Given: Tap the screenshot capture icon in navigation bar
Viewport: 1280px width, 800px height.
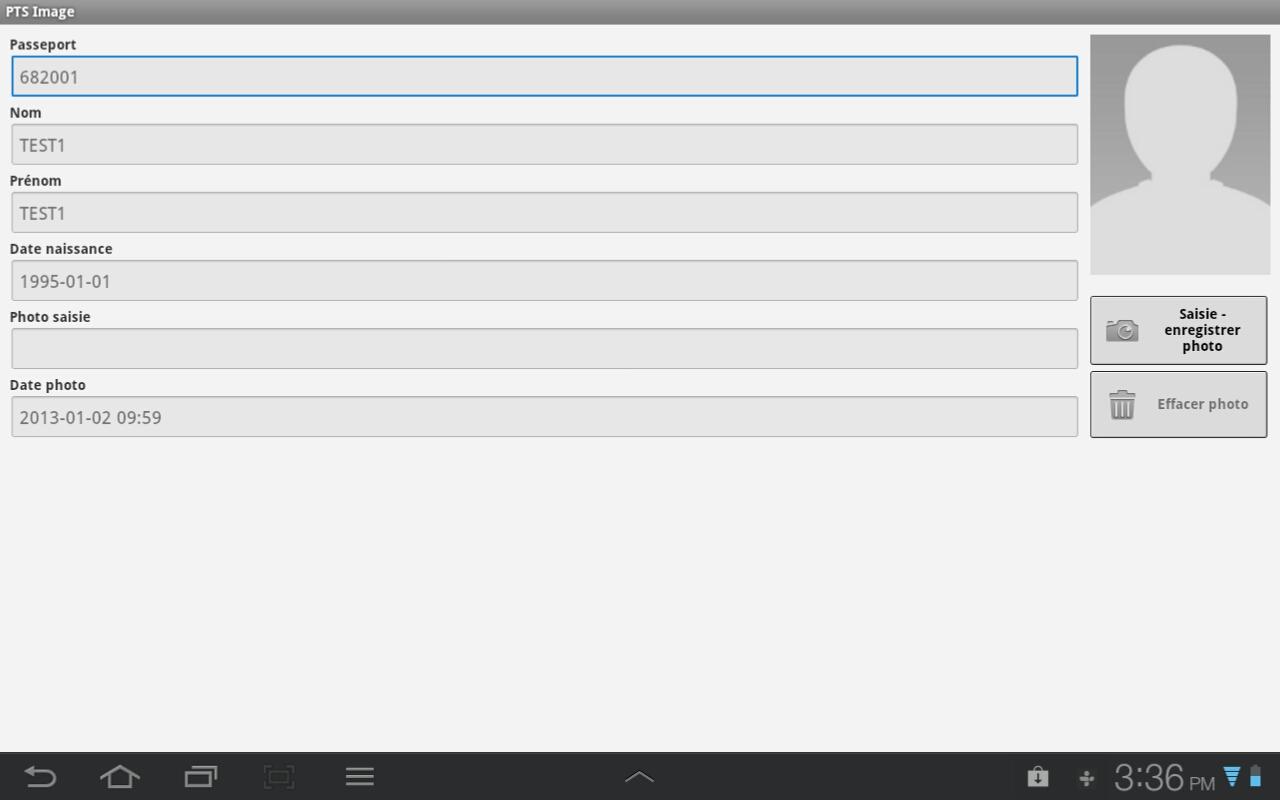Looking at the screenshot, I should (x=279, y=777).
